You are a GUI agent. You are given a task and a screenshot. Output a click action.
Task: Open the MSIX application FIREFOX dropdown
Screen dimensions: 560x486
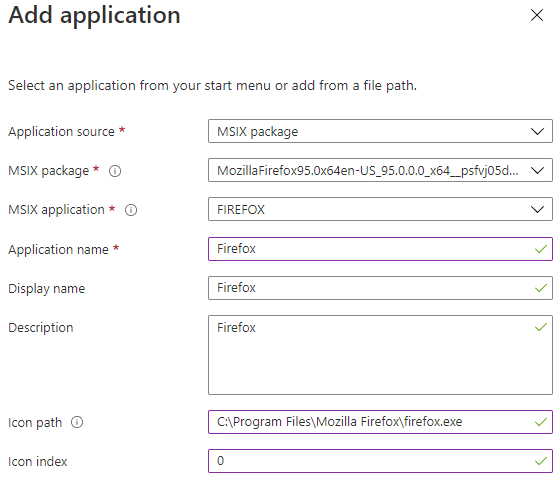pos(380,209)
